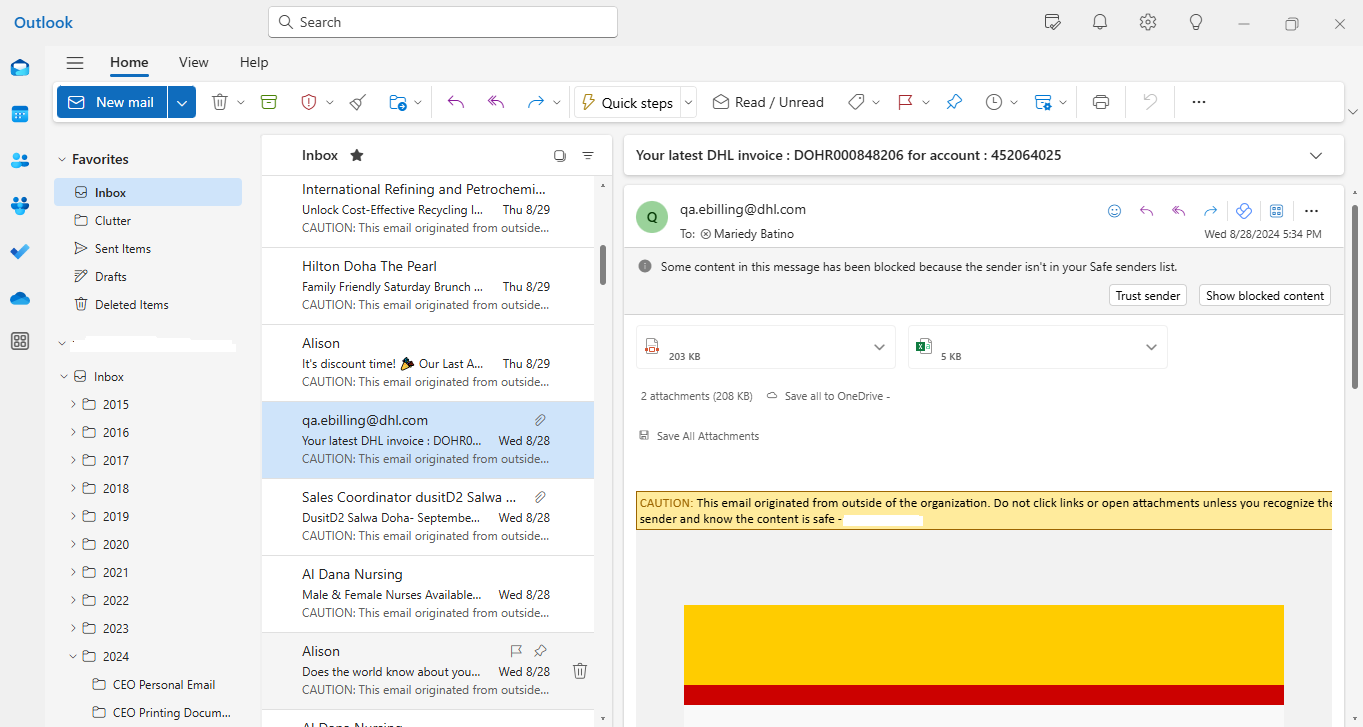Screen dimensions: 1363x727
Task: Open the Hilton Doha The Pearl email
Action: (x=428, y=286)
